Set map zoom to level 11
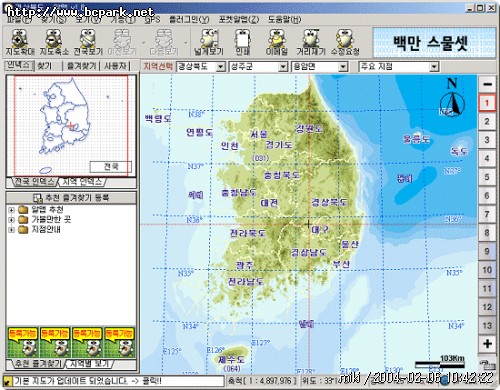500x390 pixels. click(487, 288)
